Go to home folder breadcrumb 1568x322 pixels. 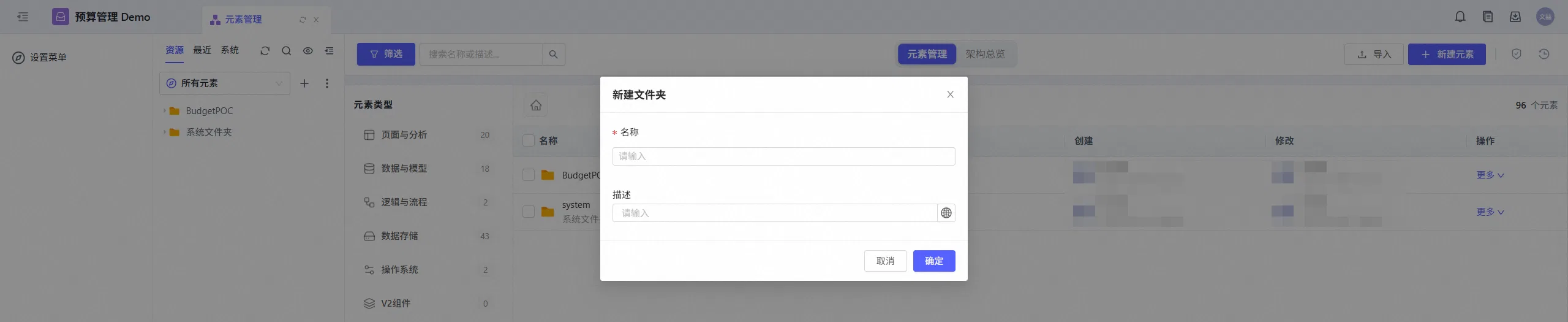click(536, 105)
